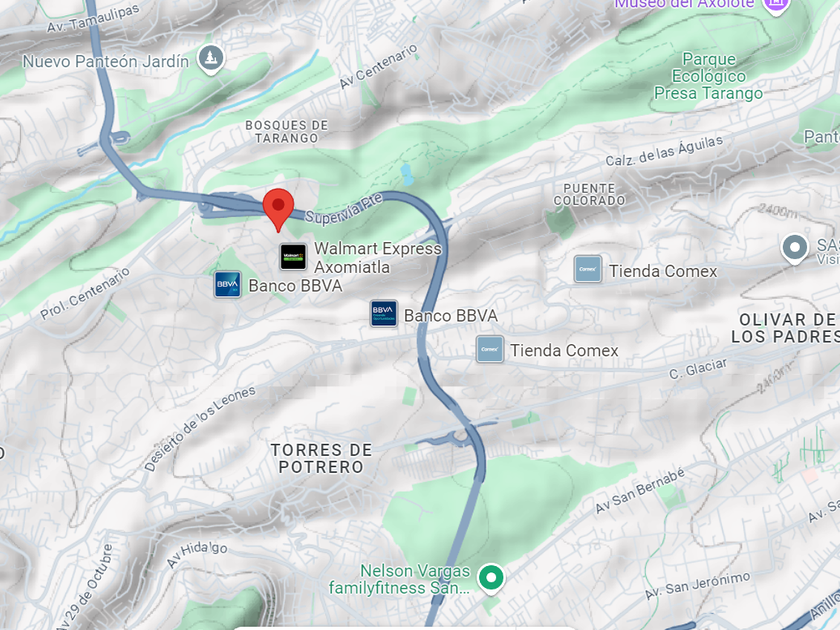Select the Torres de Potrero neighborhood label
Viewport: 840px width, 630px height.
coord(321,459)
